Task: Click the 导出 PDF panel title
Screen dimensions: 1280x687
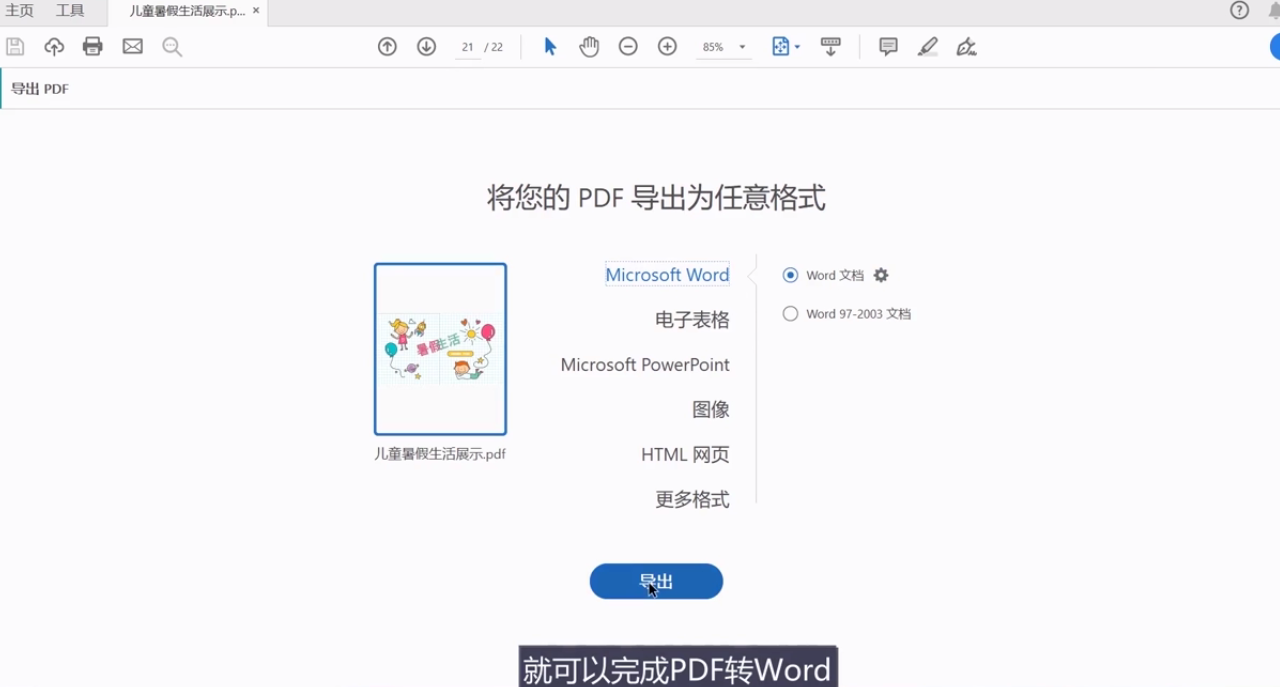Action: click(40, 89)
